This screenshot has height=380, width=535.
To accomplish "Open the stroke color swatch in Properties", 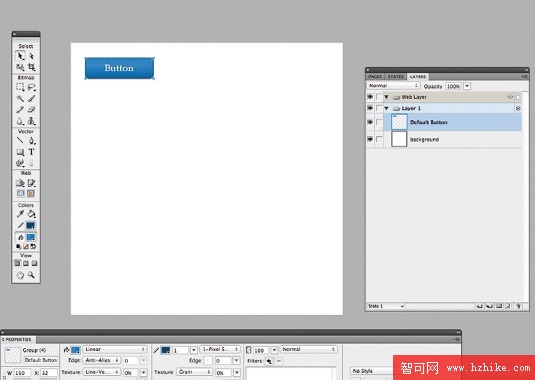I will click(165, 350).
